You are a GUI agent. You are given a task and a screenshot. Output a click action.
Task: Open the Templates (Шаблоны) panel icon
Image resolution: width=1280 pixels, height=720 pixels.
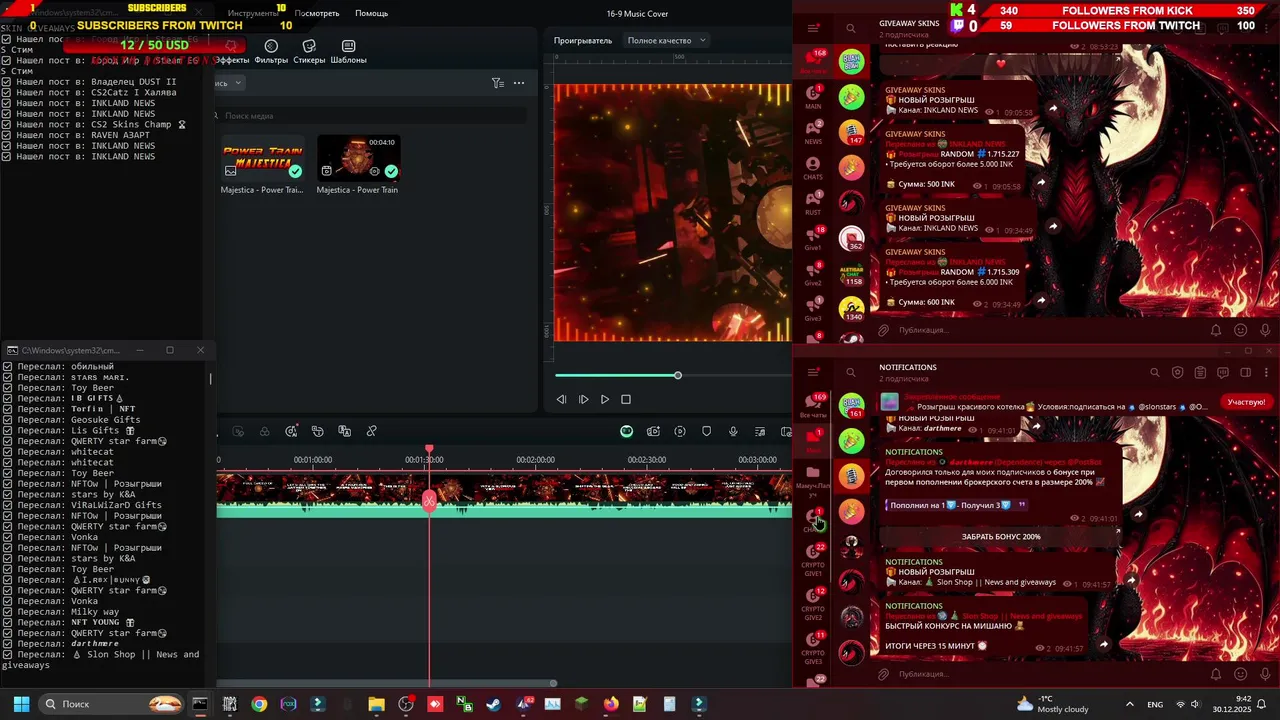click(x=348, y=46)
